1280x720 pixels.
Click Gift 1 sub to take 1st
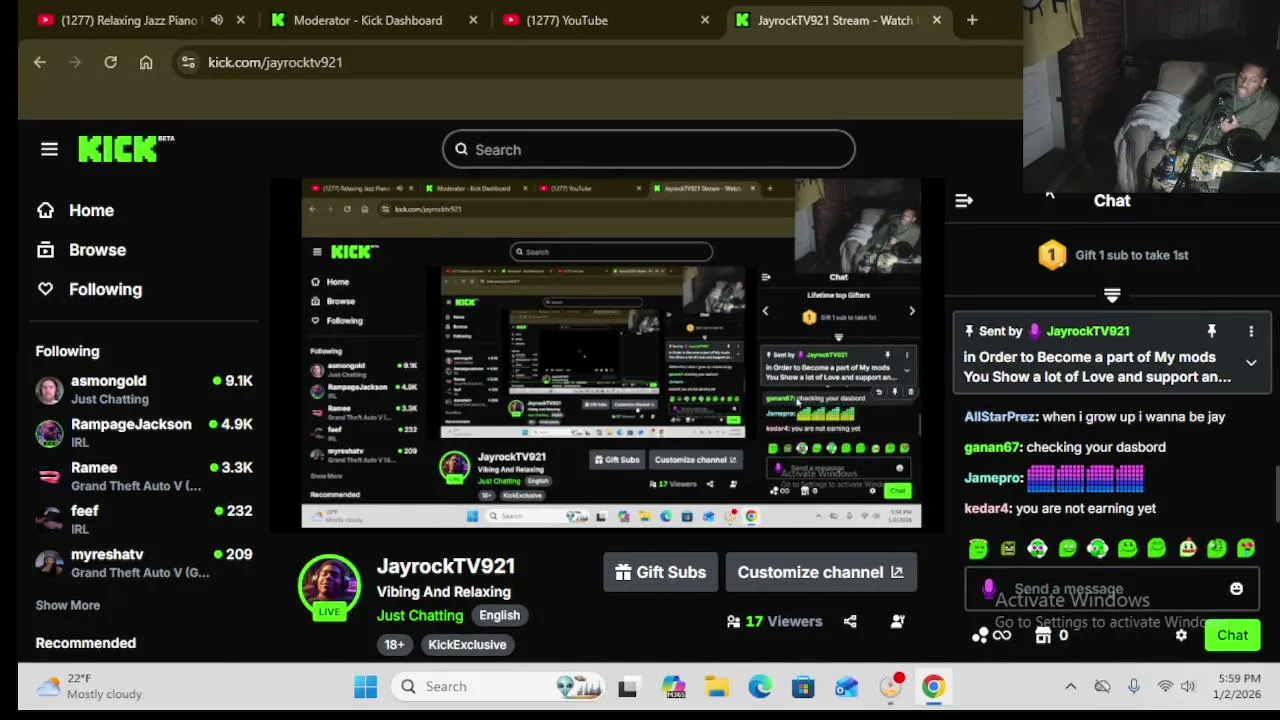(x=1132, y=255)
